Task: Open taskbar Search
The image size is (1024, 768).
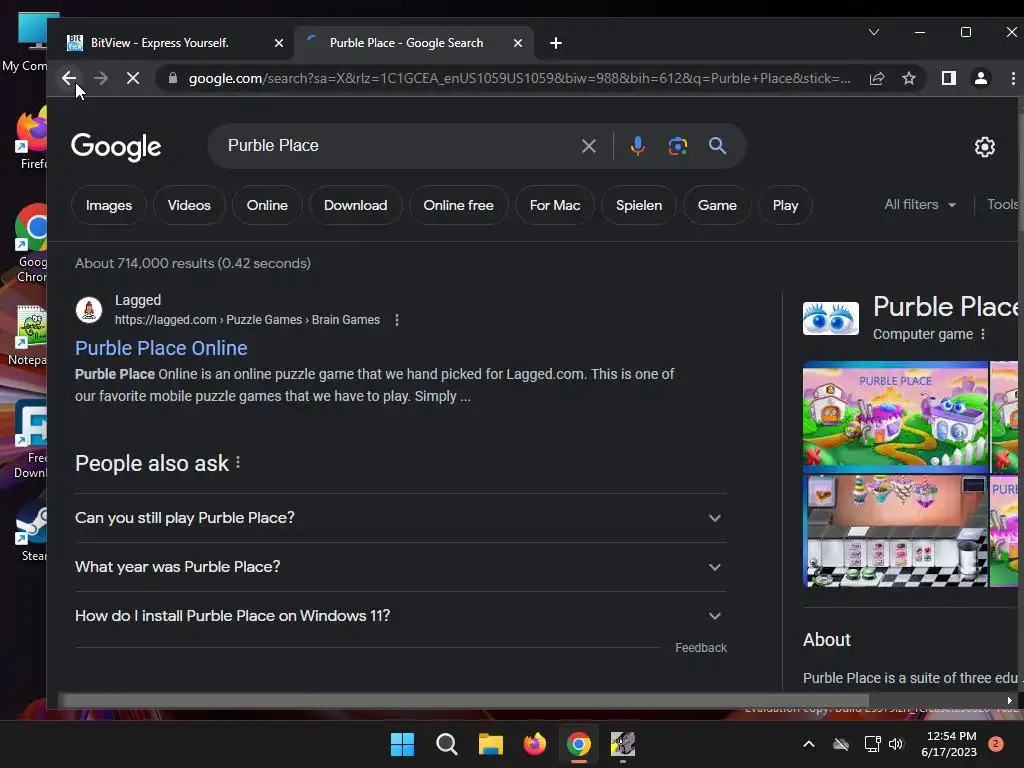Action: (447, 744)
